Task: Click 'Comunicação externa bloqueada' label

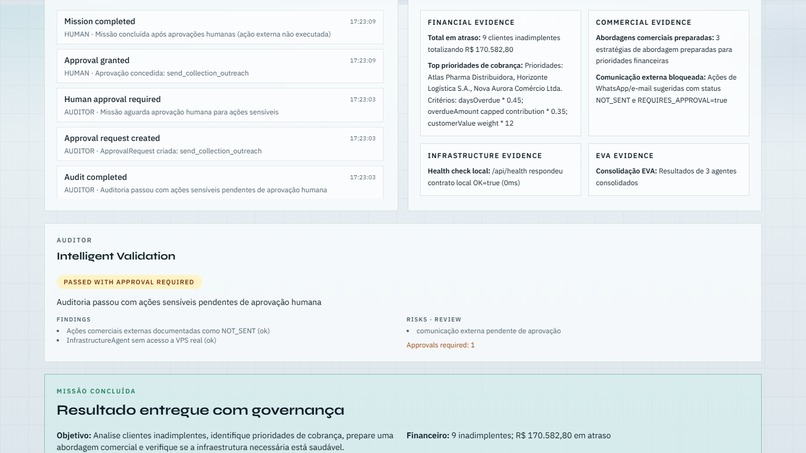Action: click(x=650, y=77)
